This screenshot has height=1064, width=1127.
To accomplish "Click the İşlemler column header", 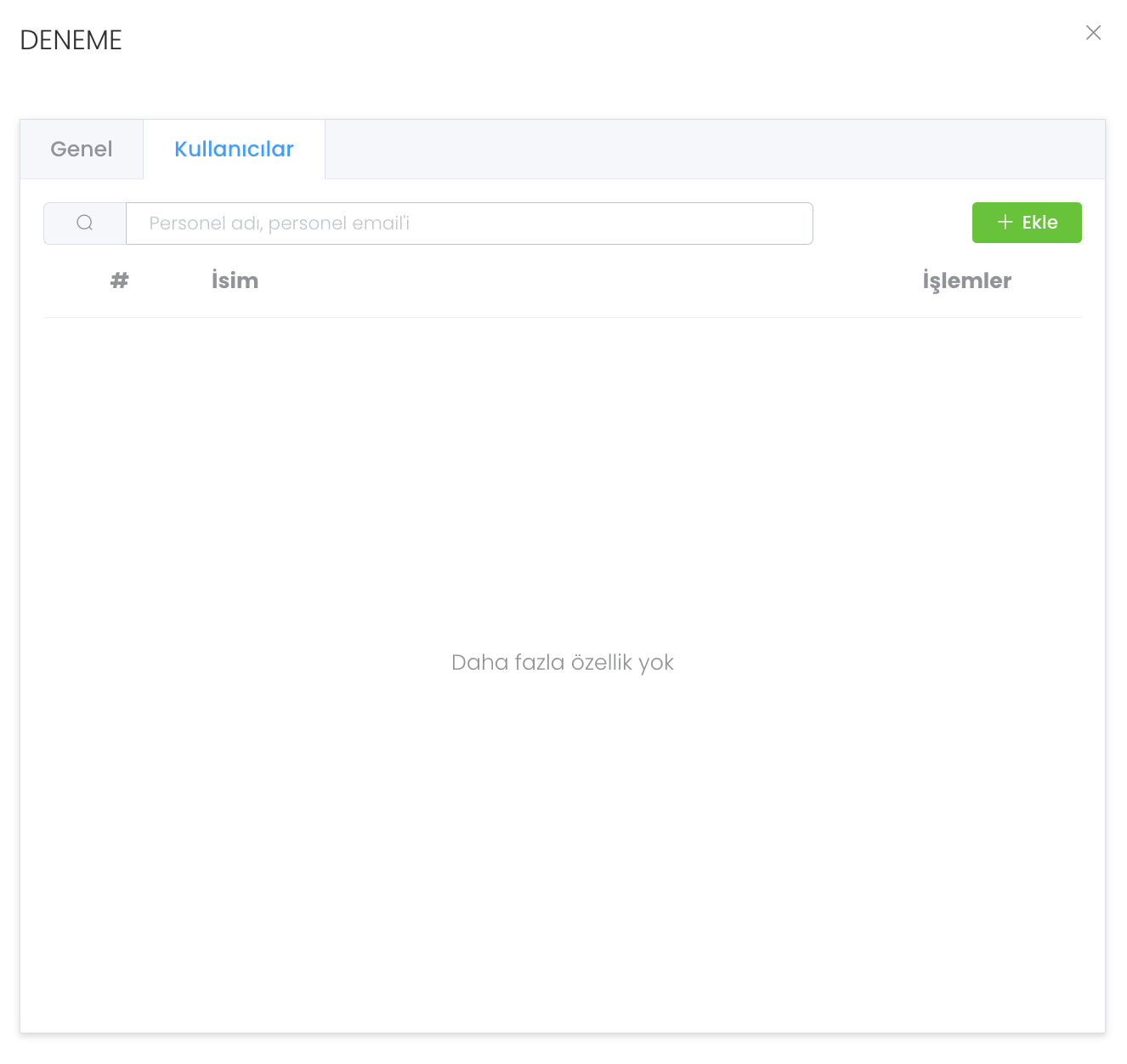I will tap(966, 280).
